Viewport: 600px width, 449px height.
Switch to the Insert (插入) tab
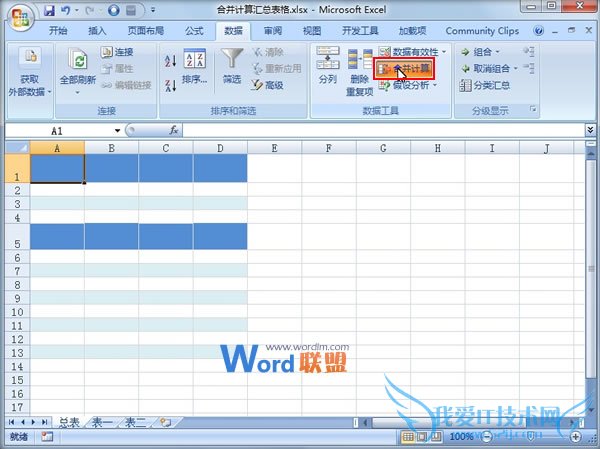[x=97, y=31]
